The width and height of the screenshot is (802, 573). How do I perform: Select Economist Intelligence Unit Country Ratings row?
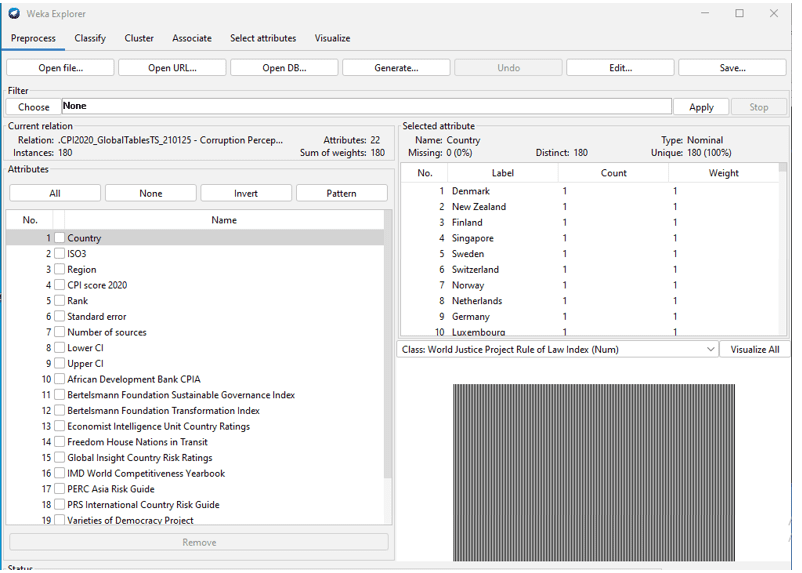pyautogui.click(x=195, y=426)
